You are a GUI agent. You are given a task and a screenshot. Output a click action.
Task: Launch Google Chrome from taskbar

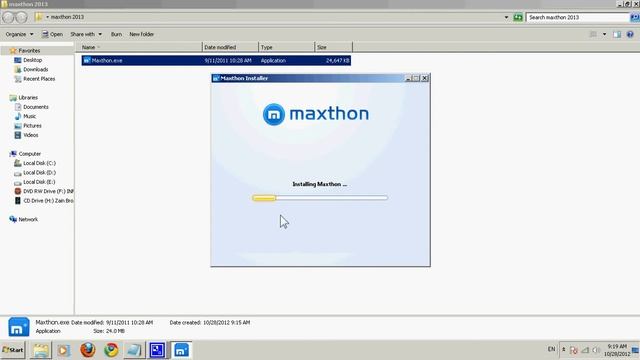(x=111, y=350)
